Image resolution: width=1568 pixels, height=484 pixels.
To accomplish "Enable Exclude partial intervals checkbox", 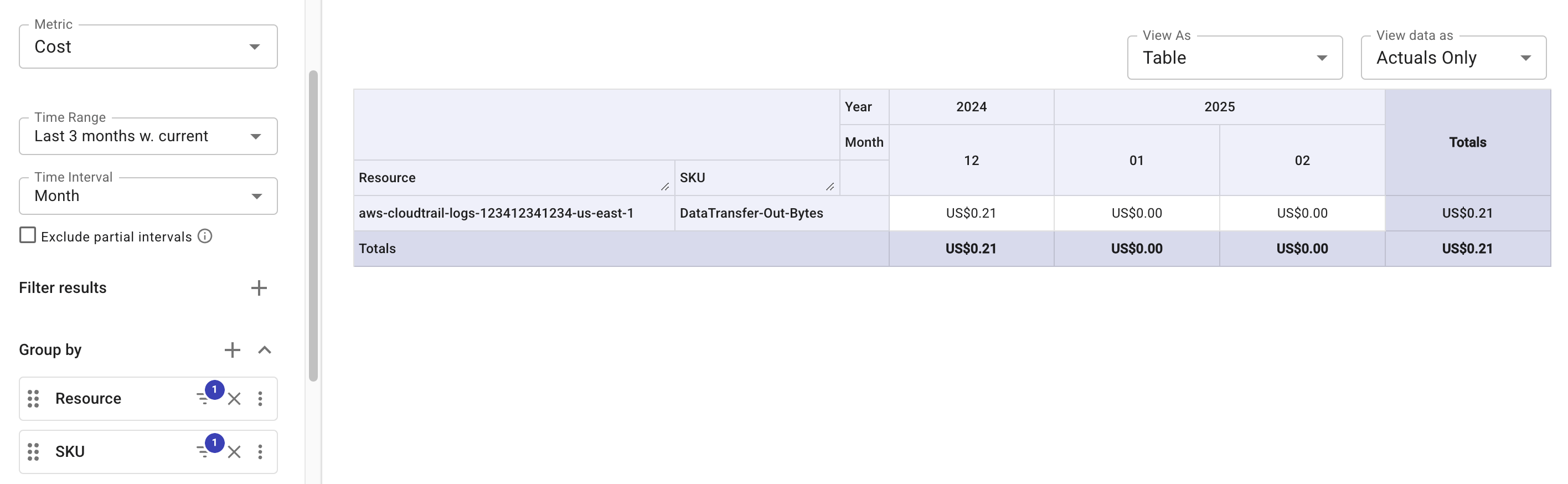I will tap(28, 235).
